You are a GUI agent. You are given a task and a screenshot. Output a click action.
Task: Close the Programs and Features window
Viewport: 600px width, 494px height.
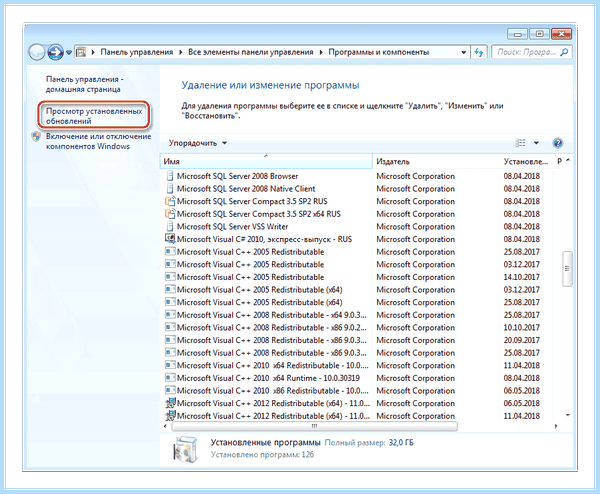(x=561, y=34)
